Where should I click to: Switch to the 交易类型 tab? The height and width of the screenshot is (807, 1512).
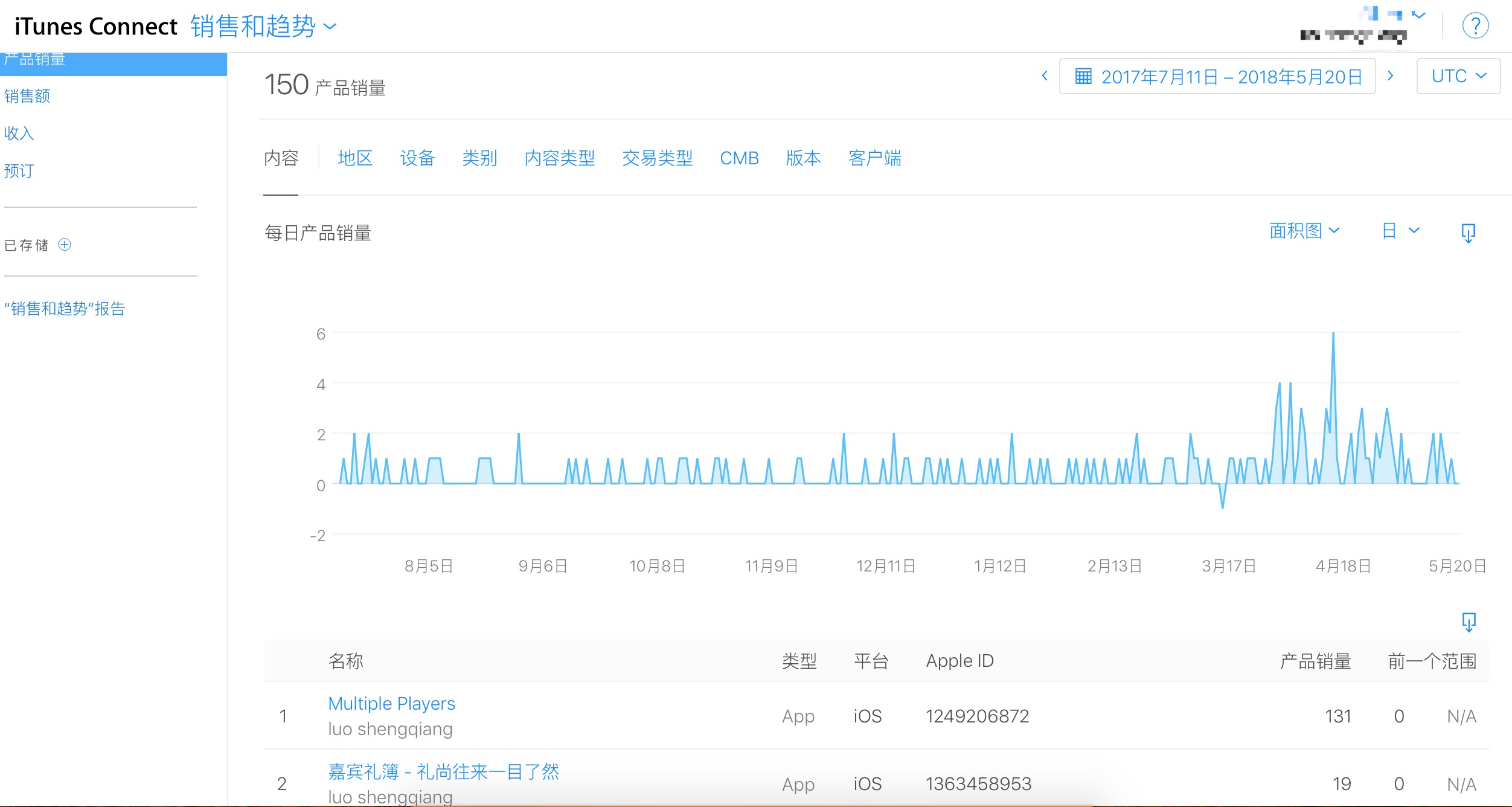[658, 158]
